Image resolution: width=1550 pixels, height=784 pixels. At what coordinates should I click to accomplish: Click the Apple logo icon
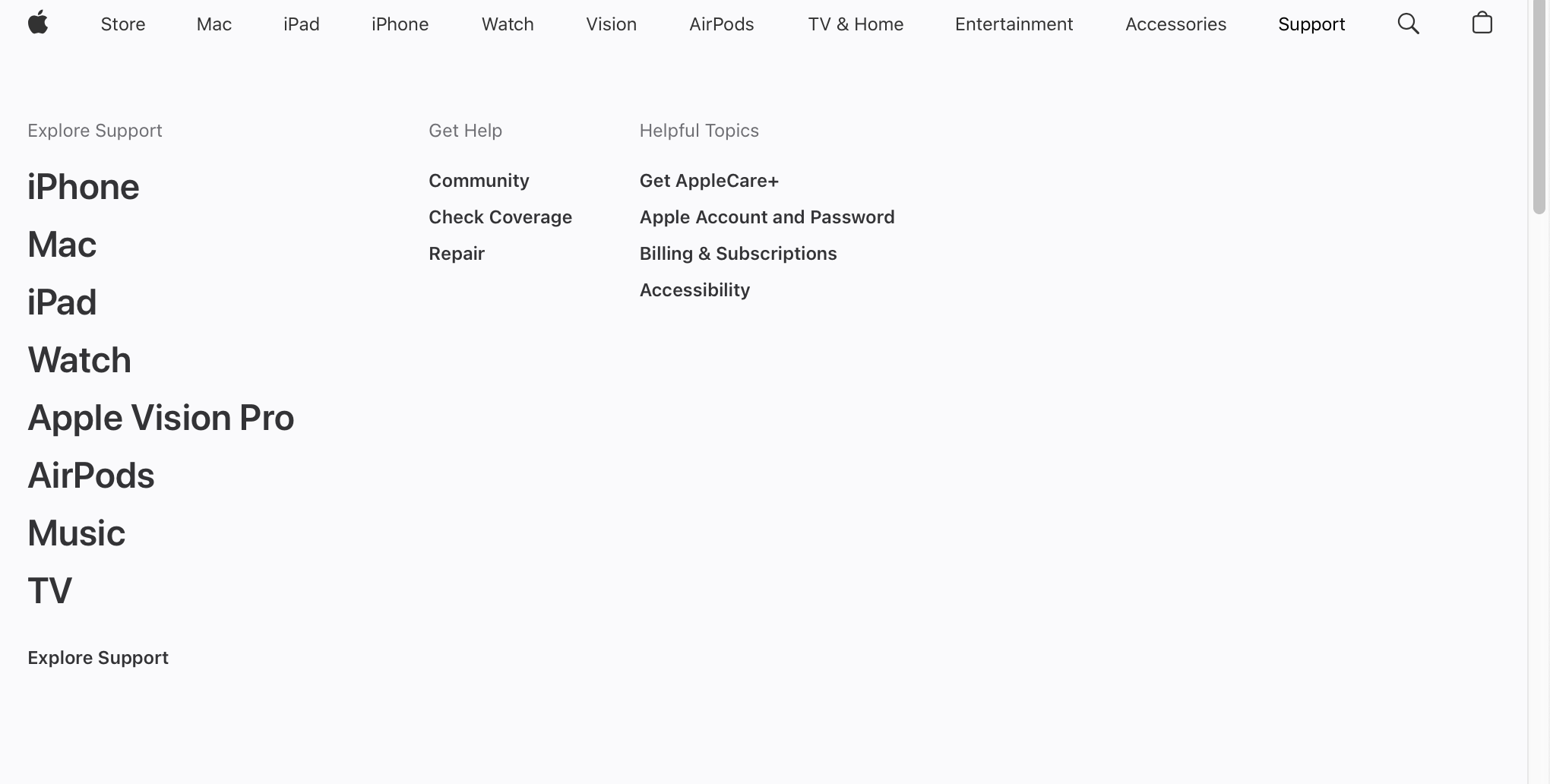pyautogui.click(x=38, y=24)
